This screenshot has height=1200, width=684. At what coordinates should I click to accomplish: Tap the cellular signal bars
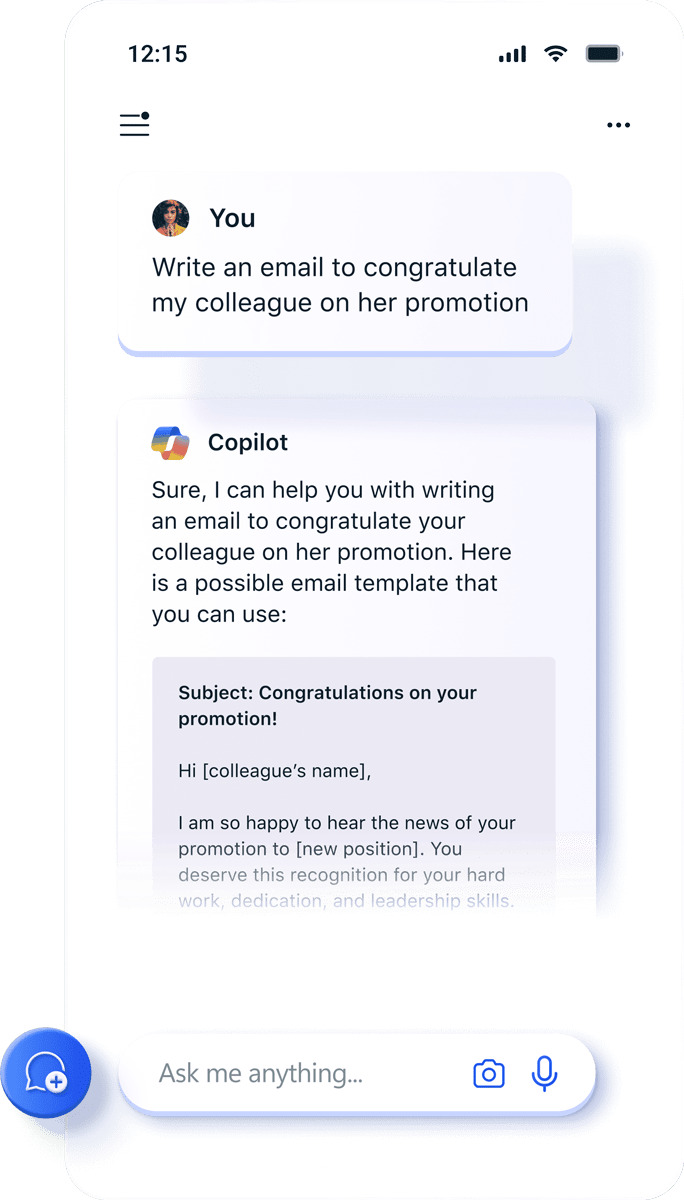coord(512,54)
